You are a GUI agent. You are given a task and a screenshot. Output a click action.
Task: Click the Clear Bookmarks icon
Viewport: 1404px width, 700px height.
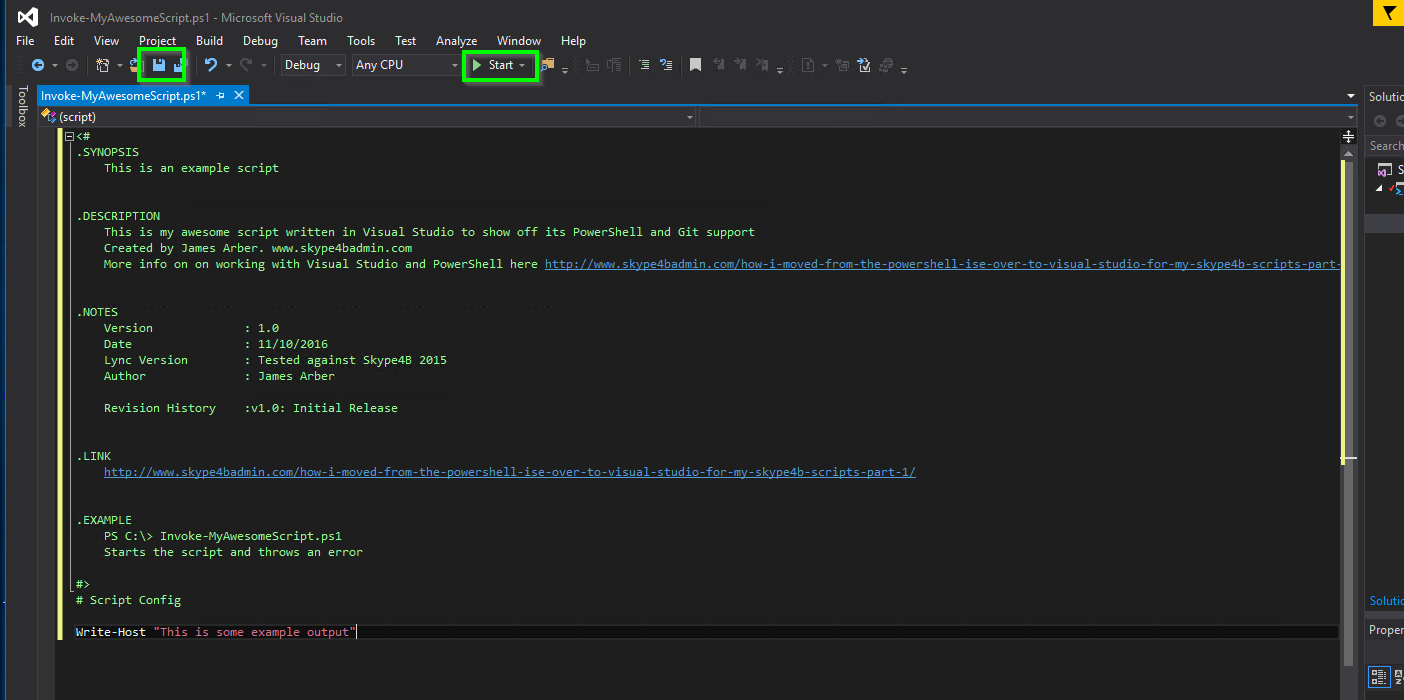pyautogui.click(x=764, y=65)
